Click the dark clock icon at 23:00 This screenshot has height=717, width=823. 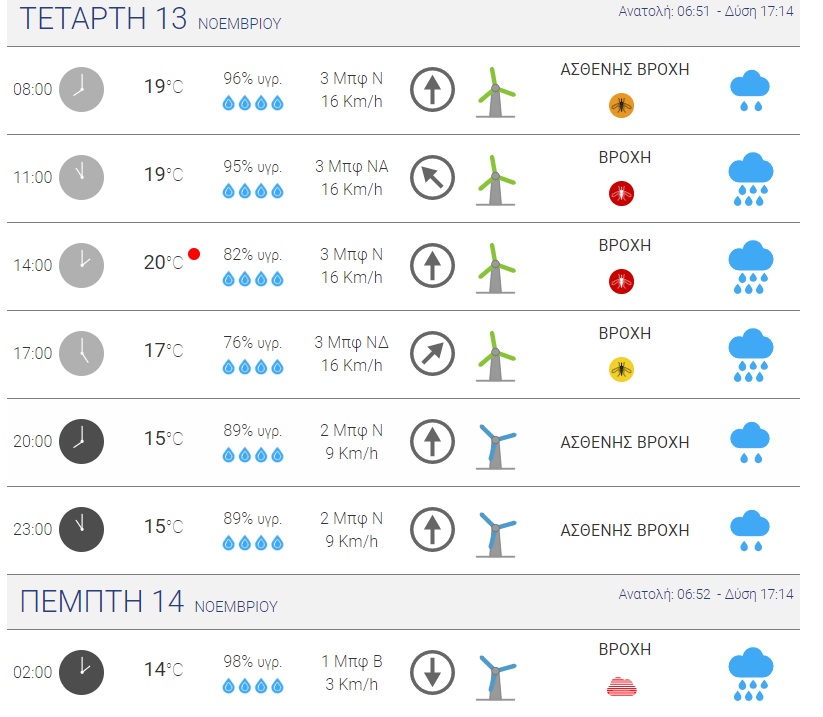pos(81,529)
